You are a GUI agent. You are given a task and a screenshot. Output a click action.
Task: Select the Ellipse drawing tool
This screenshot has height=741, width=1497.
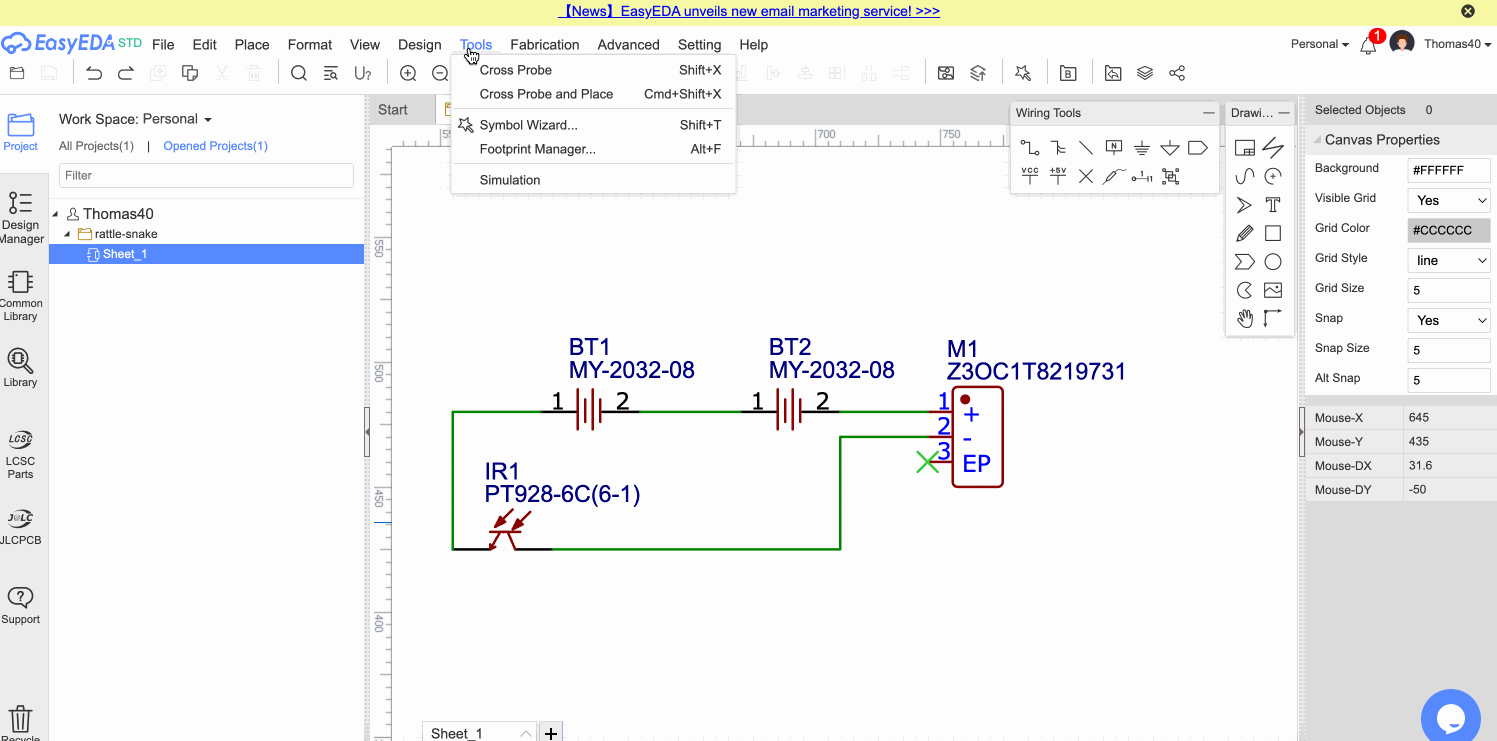[1273, 262]
